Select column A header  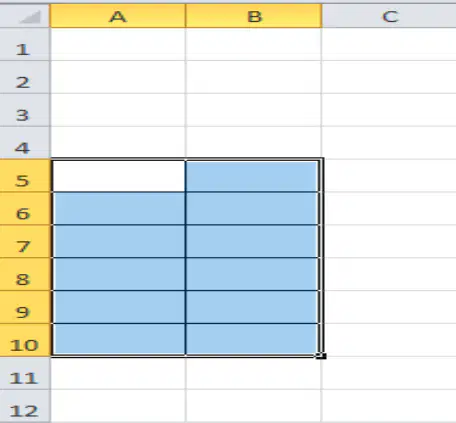118,16
